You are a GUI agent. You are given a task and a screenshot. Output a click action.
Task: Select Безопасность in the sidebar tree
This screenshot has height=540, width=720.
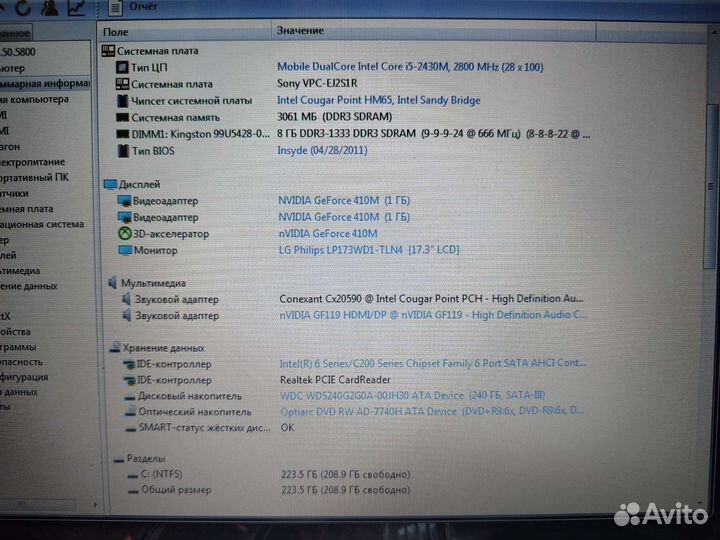tap(22, 362)
